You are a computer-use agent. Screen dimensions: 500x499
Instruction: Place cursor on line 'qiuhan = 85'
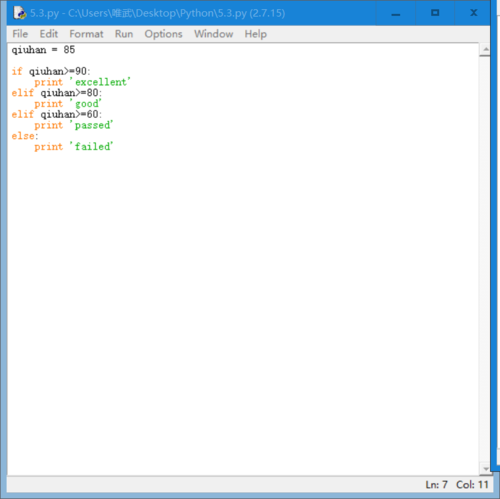[43, 50]
